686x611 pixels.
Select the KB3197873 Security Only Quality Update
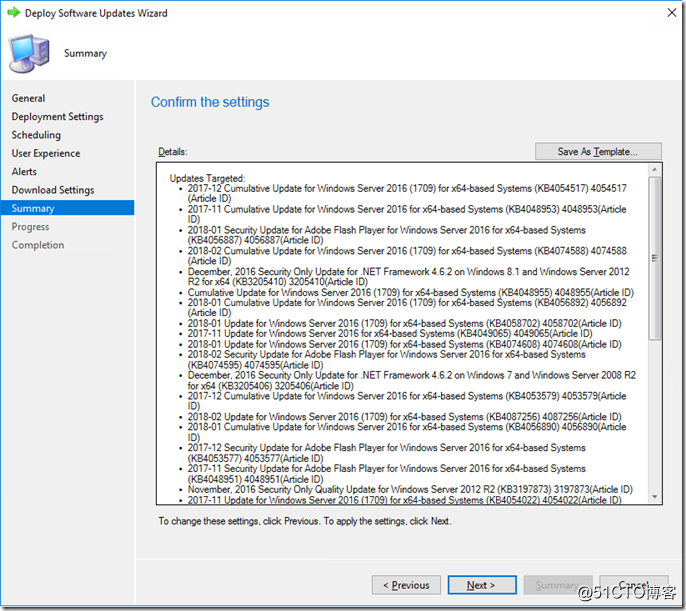[410, 489]
